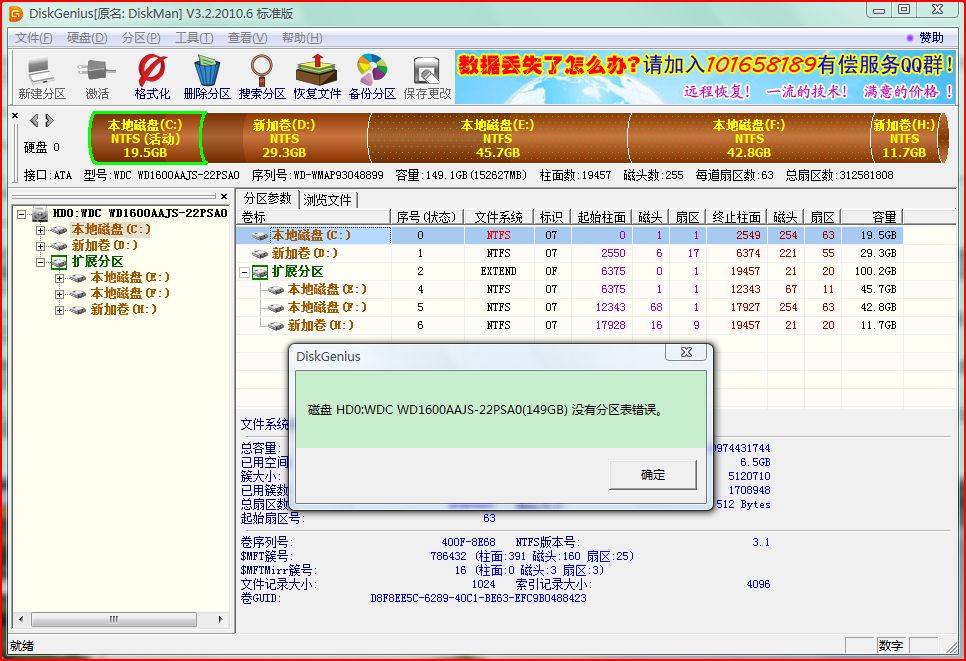
Task: Click the 赞助 sponsor icon
Action: coord(910,38)
